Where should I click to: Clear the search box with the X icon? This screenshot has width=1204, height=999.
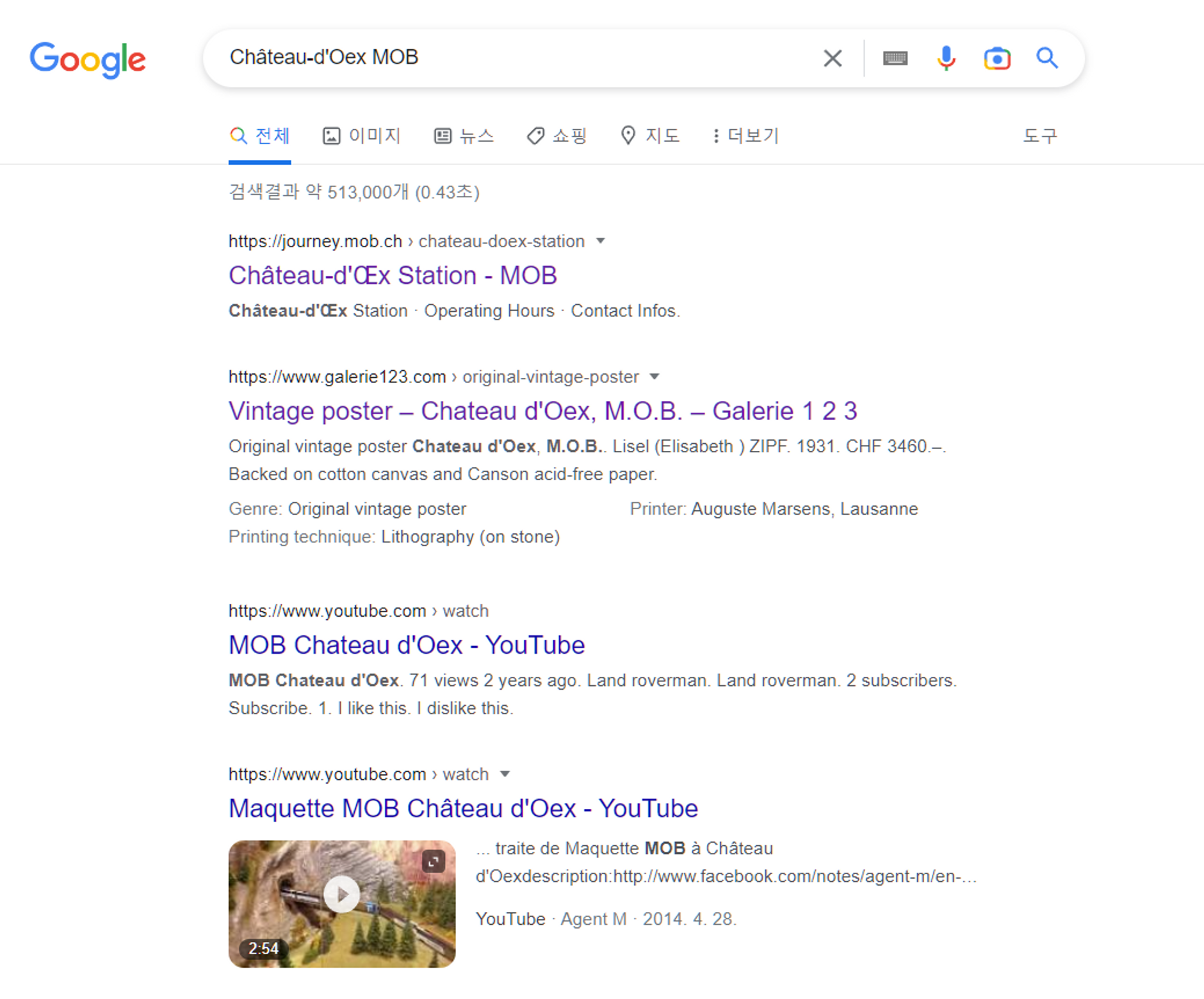[x=832, y=58]
